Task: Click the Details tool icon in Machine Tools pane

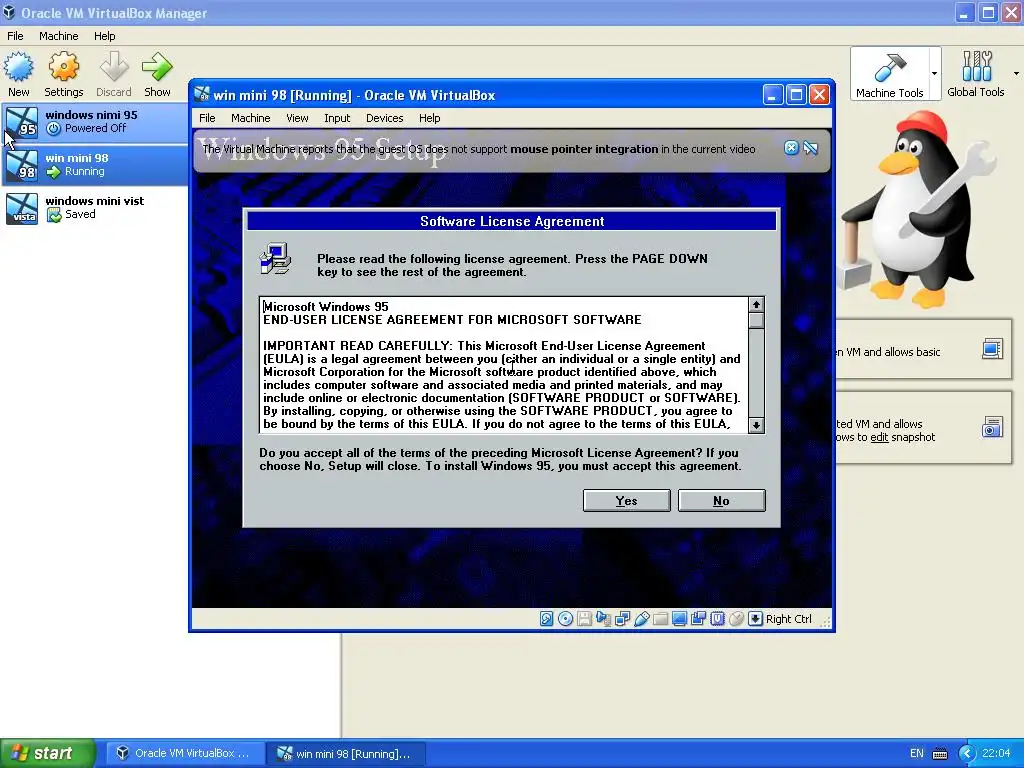Action: (992, 349)
